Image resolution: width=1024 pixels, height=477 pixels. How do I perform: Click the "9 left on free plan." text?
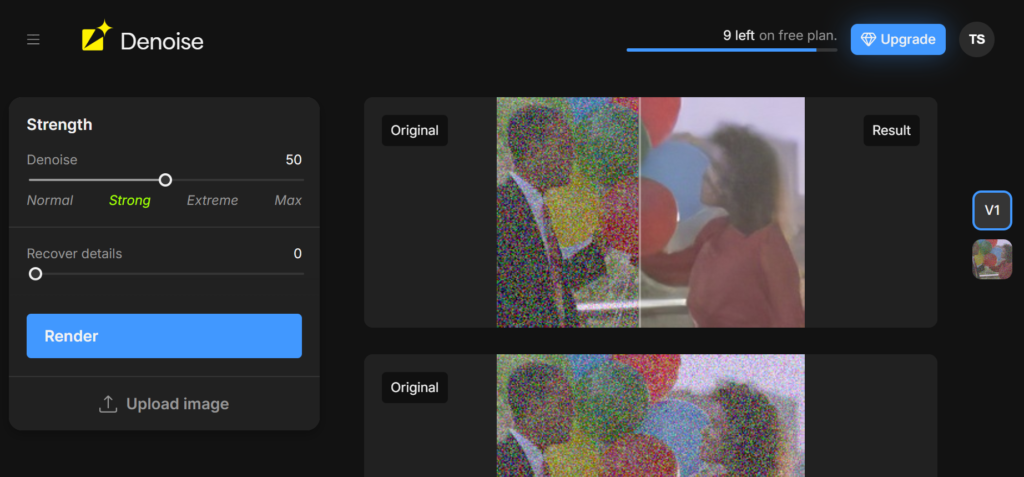(x=780, y=35)
